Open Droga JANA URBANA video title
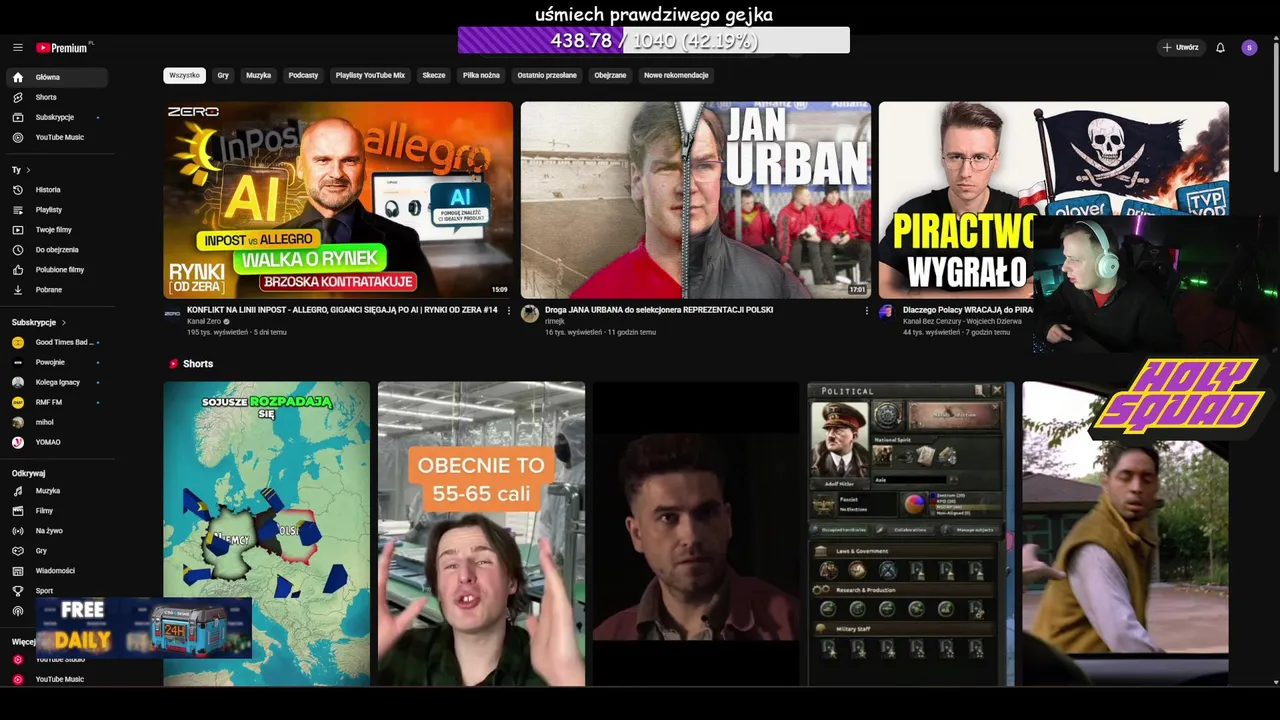 (659, 310)
